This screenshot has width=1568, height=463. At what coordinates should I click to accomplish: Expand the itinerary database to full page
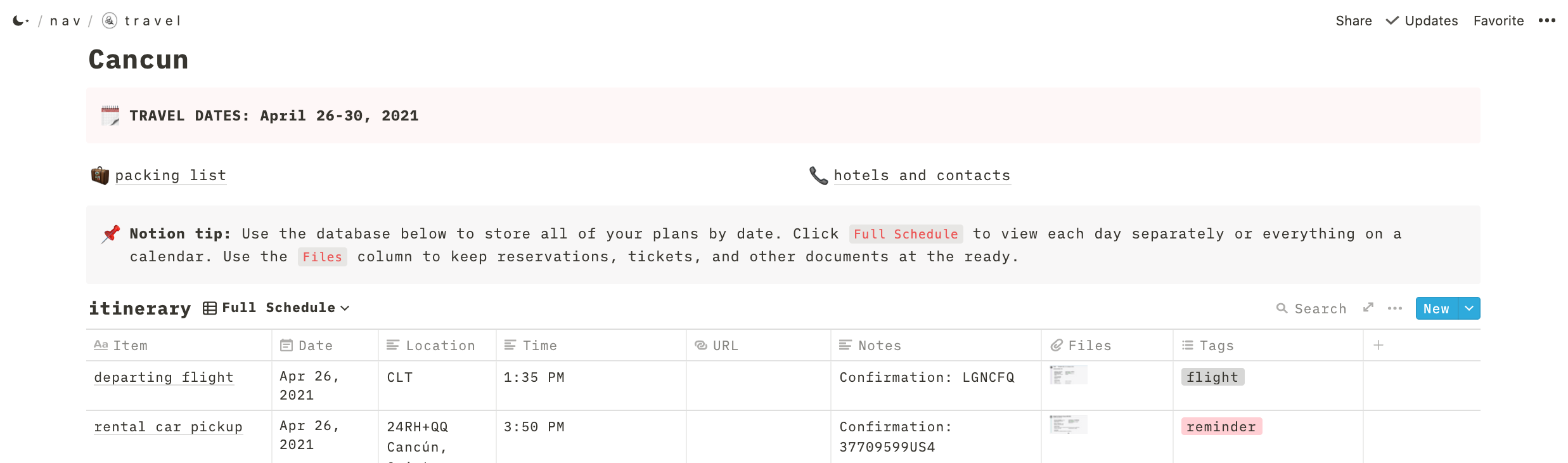1368,308
